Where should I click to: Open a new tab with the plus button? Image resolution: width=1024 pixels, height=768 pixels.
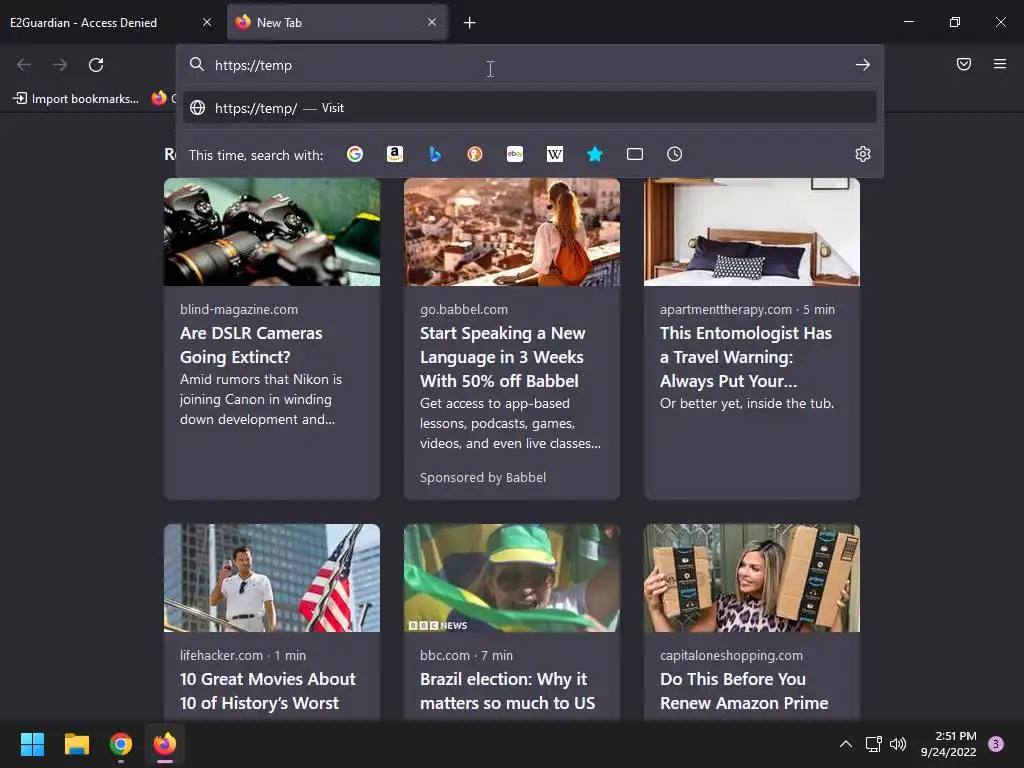tap(470, 23)
